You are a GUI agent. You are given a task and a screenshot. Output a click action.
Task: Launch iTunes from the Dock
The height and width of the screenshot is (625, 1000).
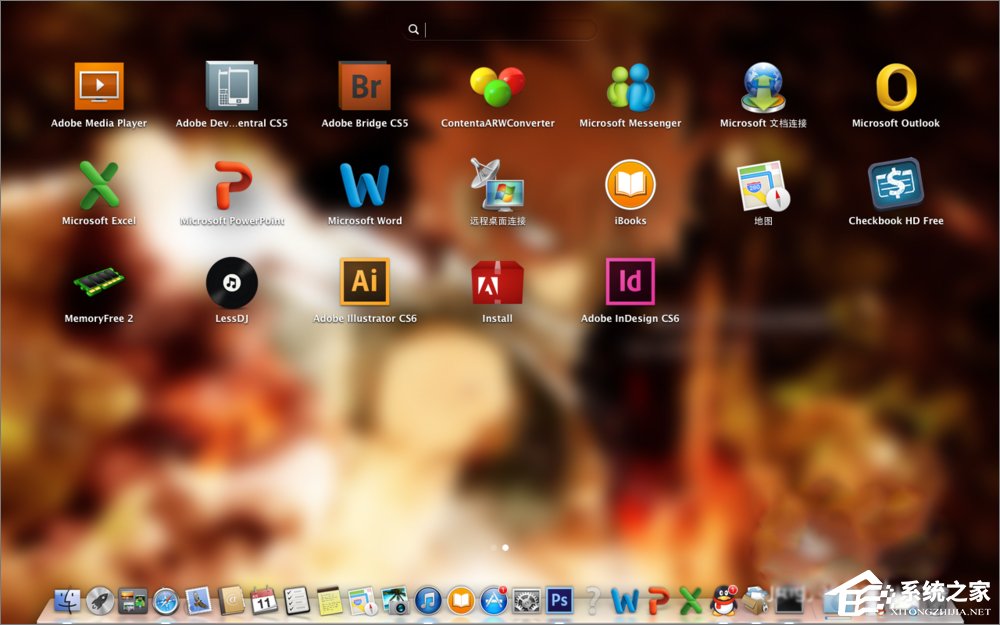(429, 601)
